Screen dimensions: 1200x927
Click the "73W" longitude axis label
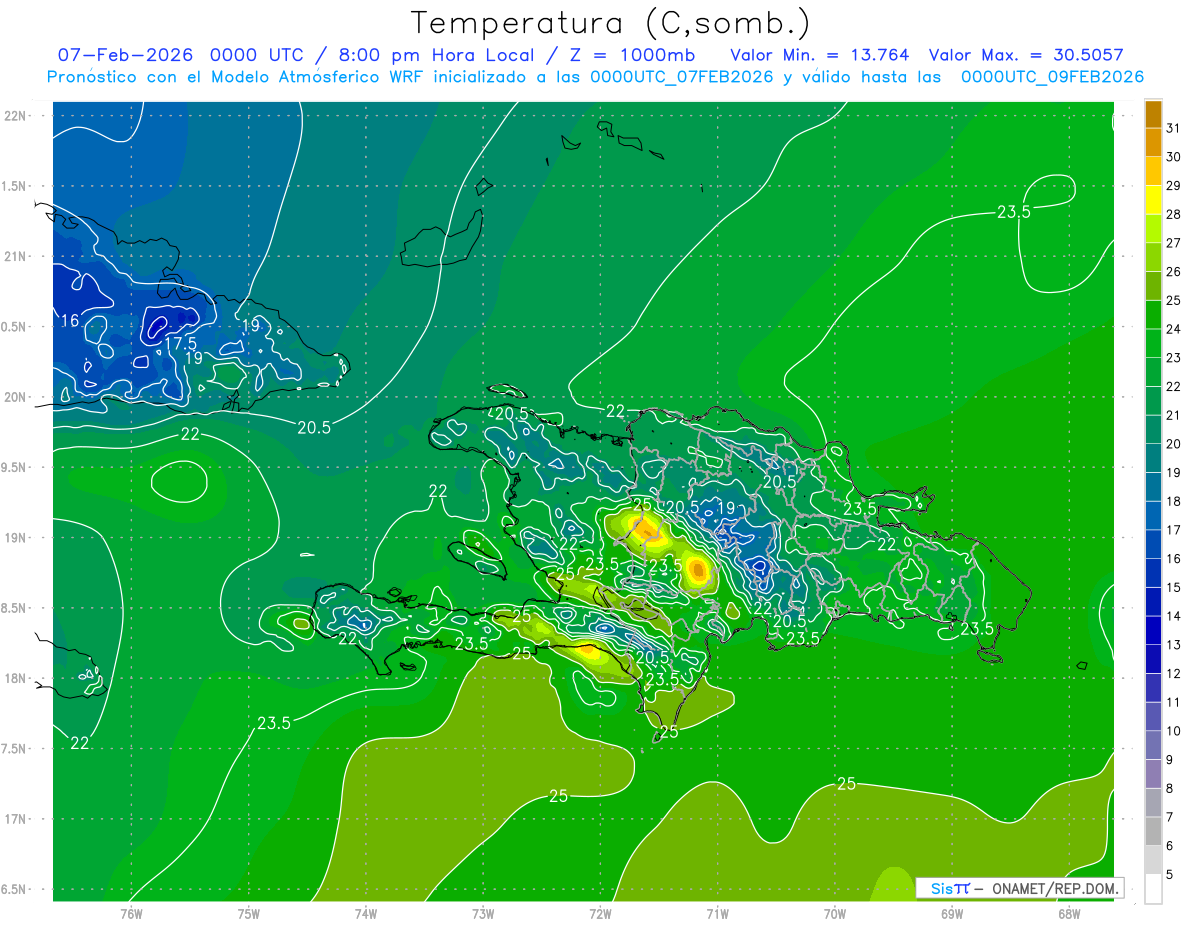pos(483,913)
